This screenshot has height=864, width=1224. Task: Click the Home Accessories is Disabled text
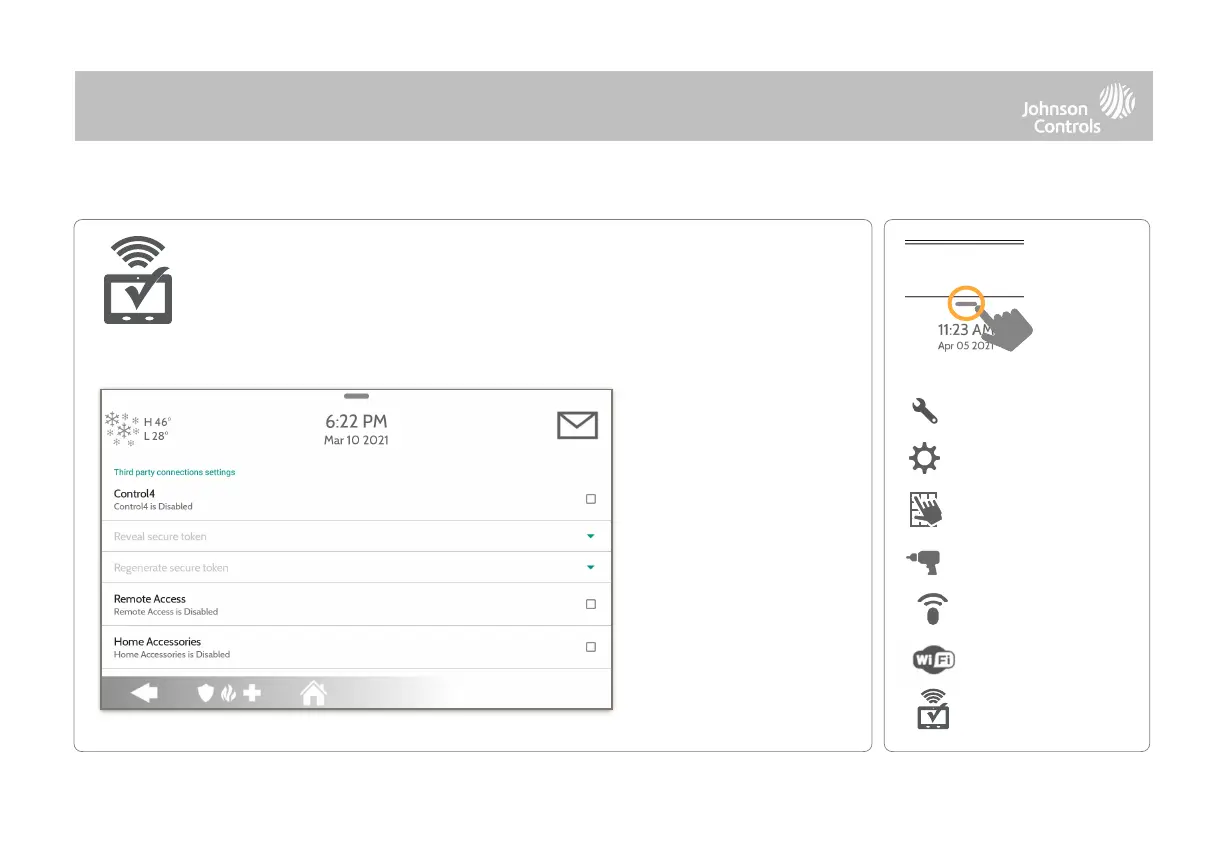tap(172, 655)
